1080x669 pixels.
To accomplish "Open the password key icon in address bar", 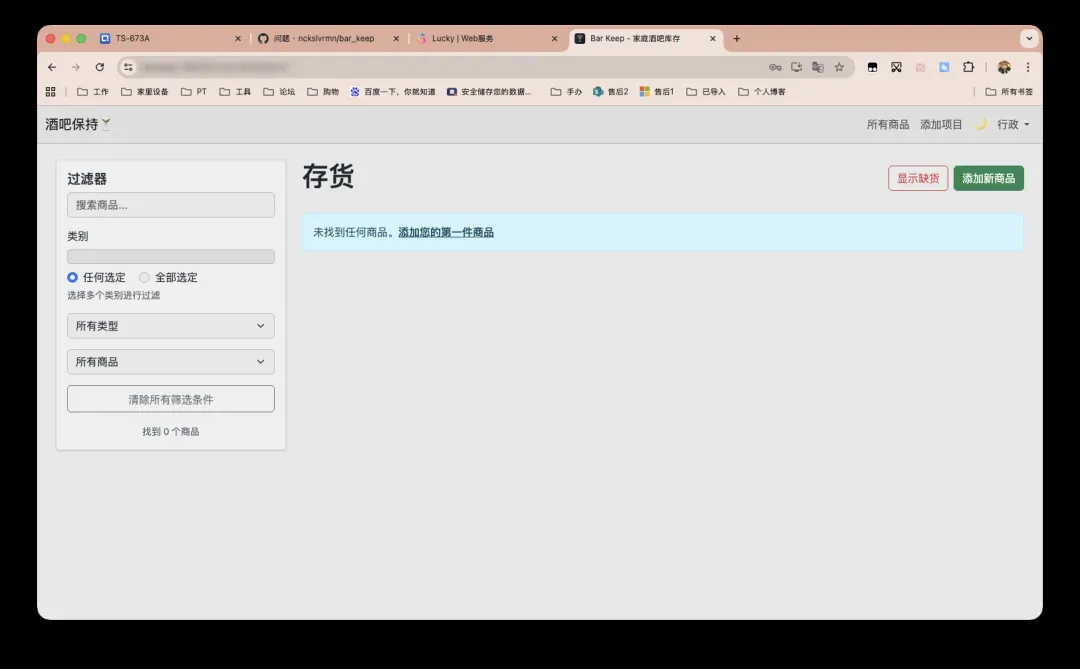I will coord(775,67).
